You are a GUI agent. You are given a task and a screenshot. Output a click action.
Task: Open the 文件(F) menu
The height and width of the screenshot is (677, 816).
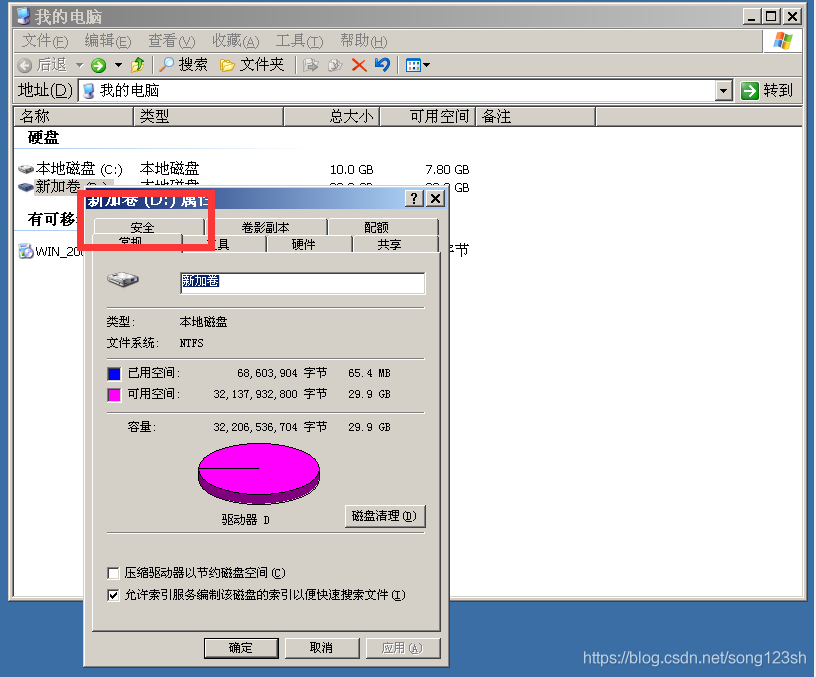[x=45, y=41]
